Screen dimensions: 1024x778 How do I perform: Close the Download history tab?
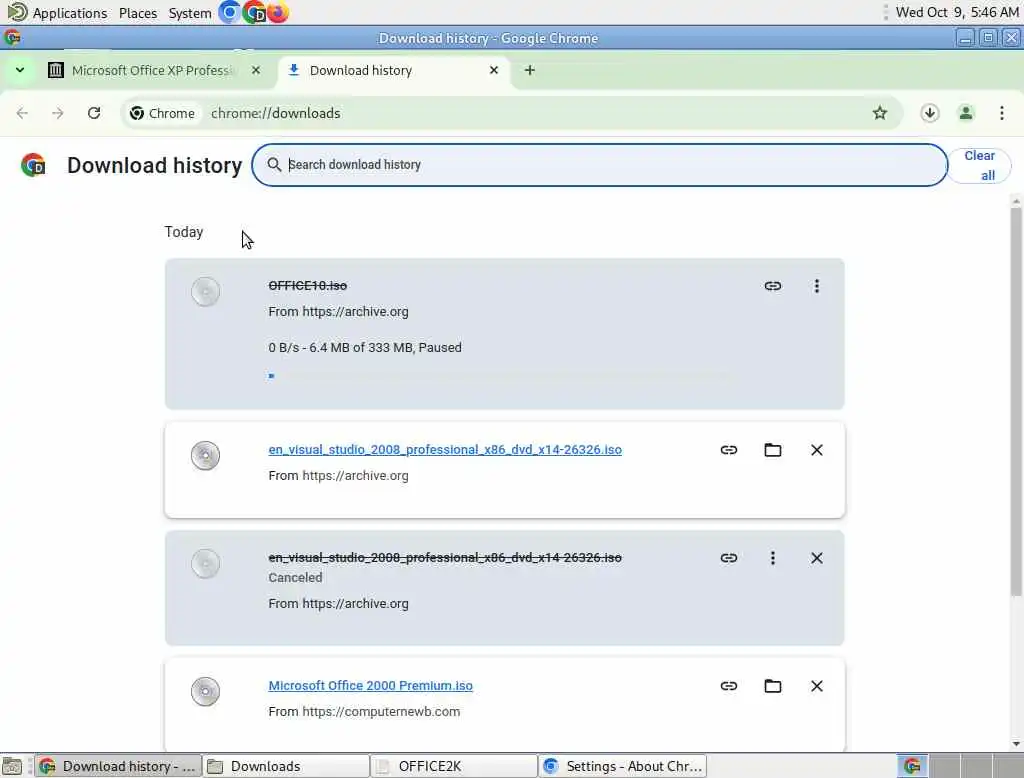[x=494, y=70]
